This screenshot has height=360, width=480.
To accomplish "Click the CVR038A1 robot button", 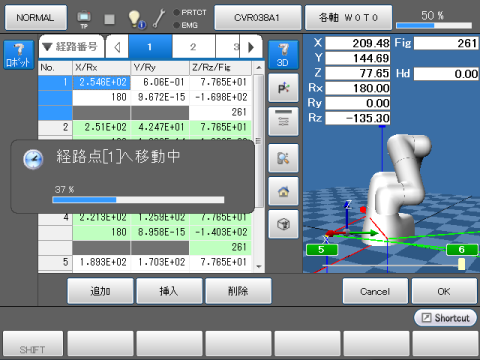I will point(257,18).
